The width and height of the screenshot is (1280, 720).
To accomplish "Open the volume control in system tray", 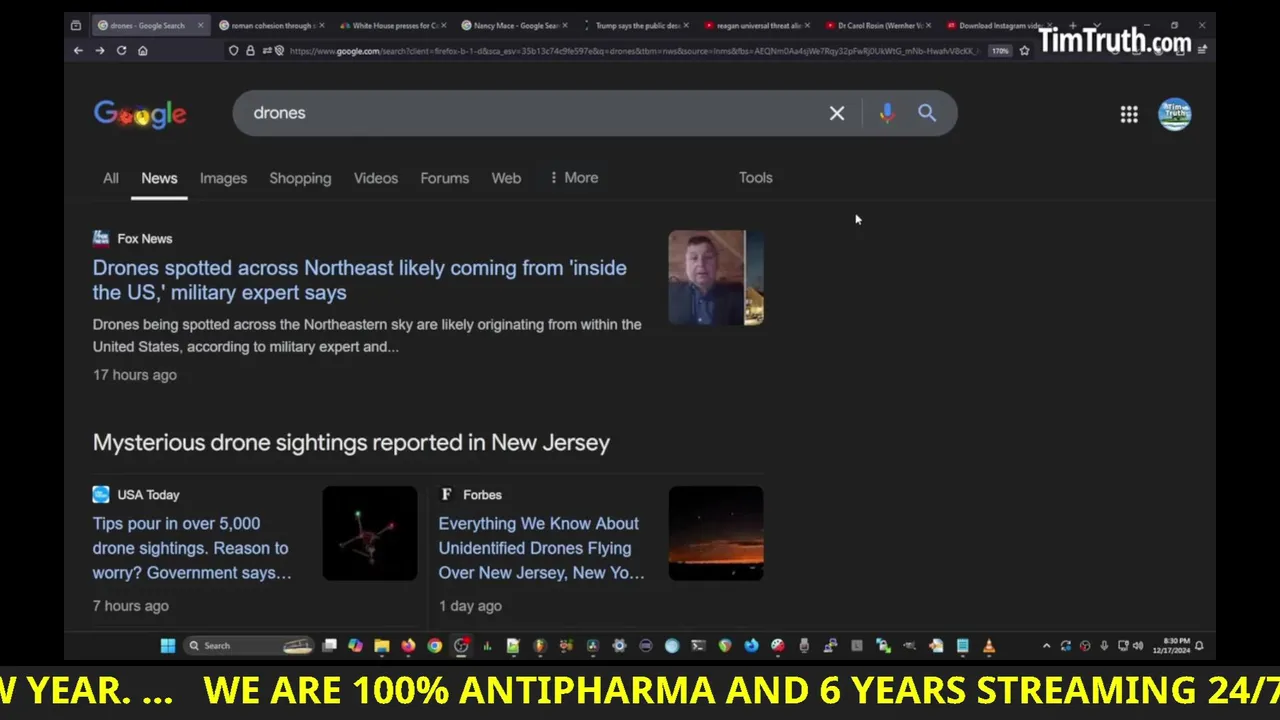I will (x=1137, y=646).
